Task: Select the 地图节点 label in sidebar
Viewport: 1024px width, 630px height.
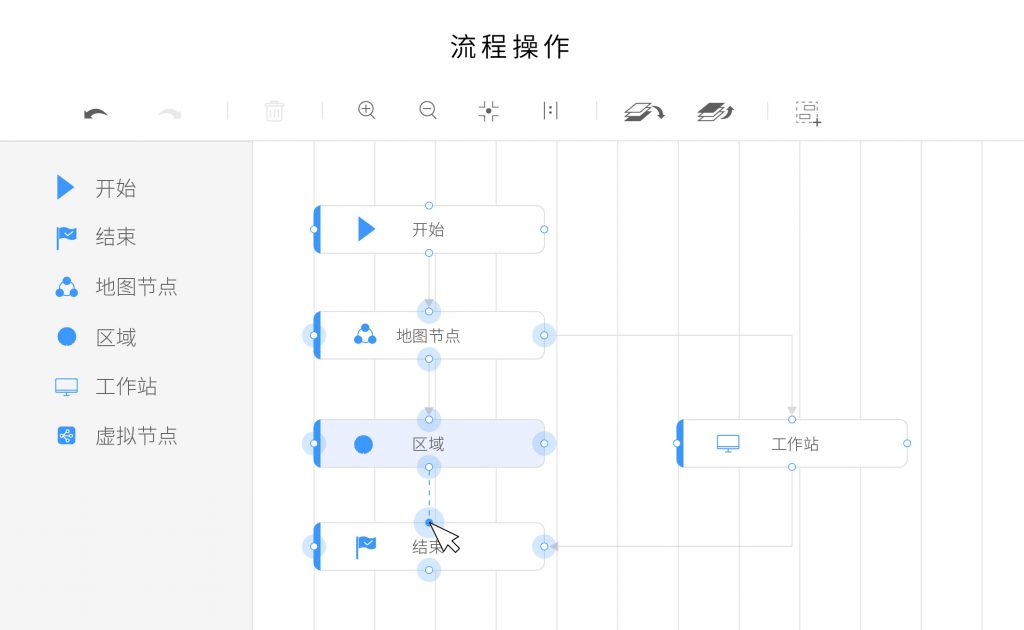Action: pos(136,287)
